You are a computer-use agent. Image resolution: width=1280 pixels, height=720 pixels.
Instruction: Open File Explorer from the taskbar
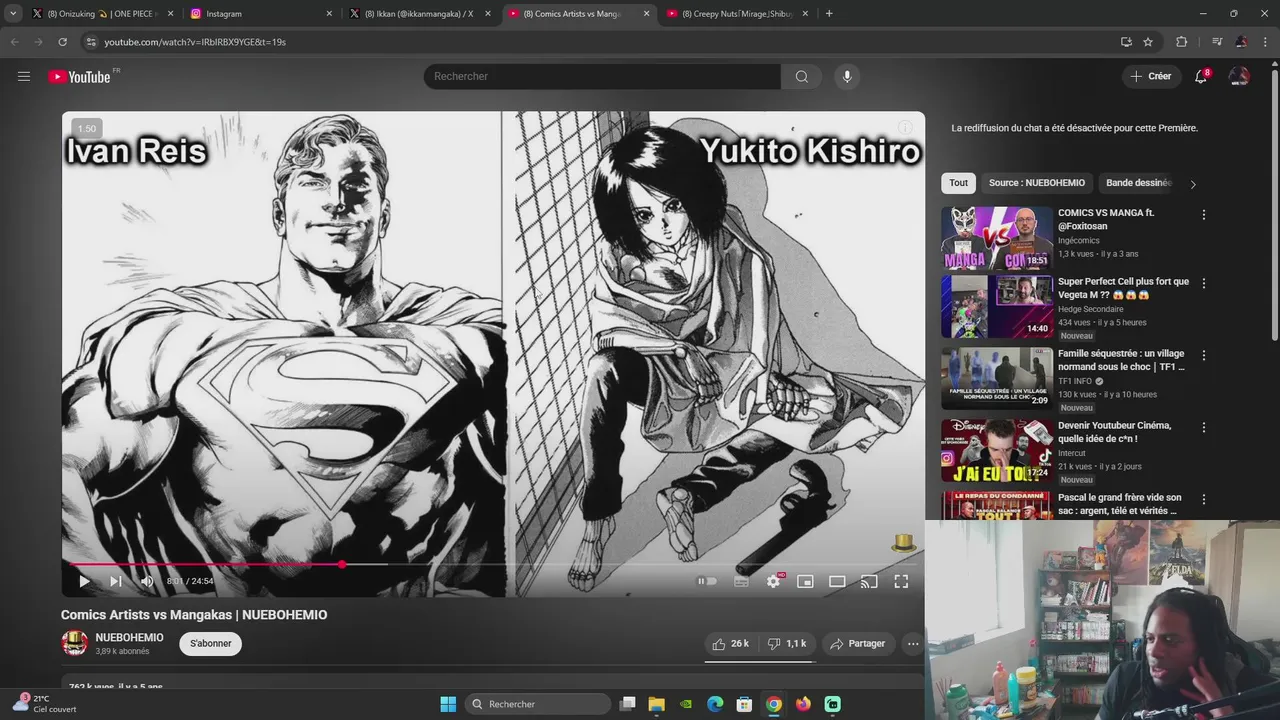tap(656, 704)
